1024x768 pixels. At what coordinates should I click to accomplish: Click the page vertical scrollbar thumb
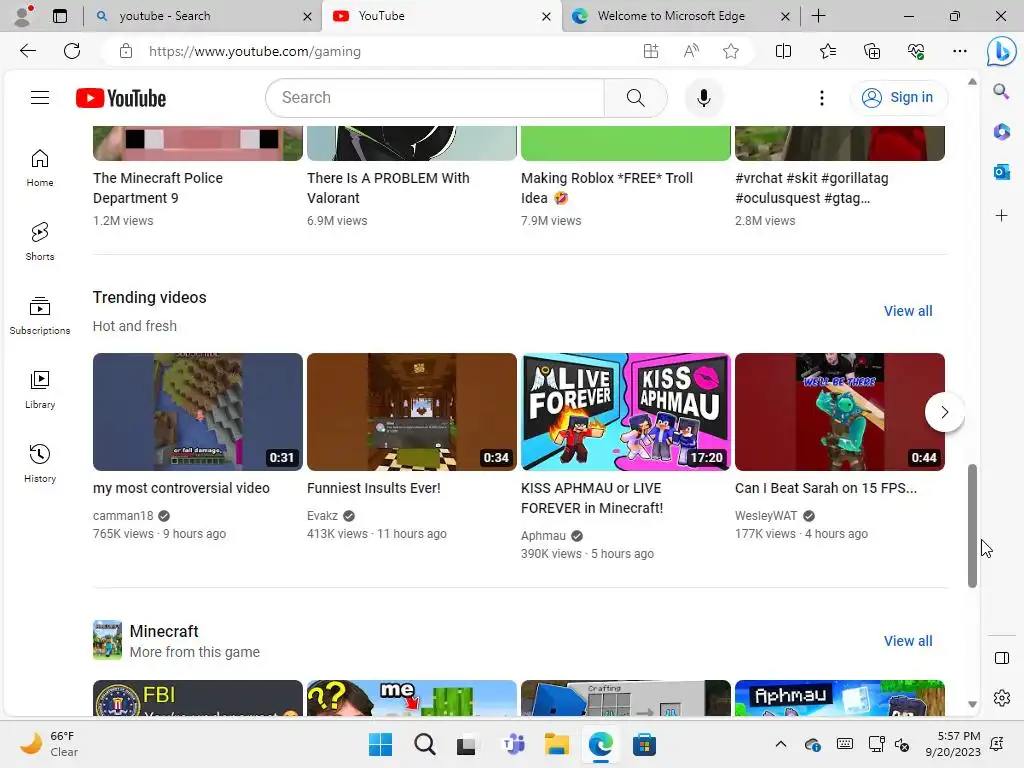[972, 526]
